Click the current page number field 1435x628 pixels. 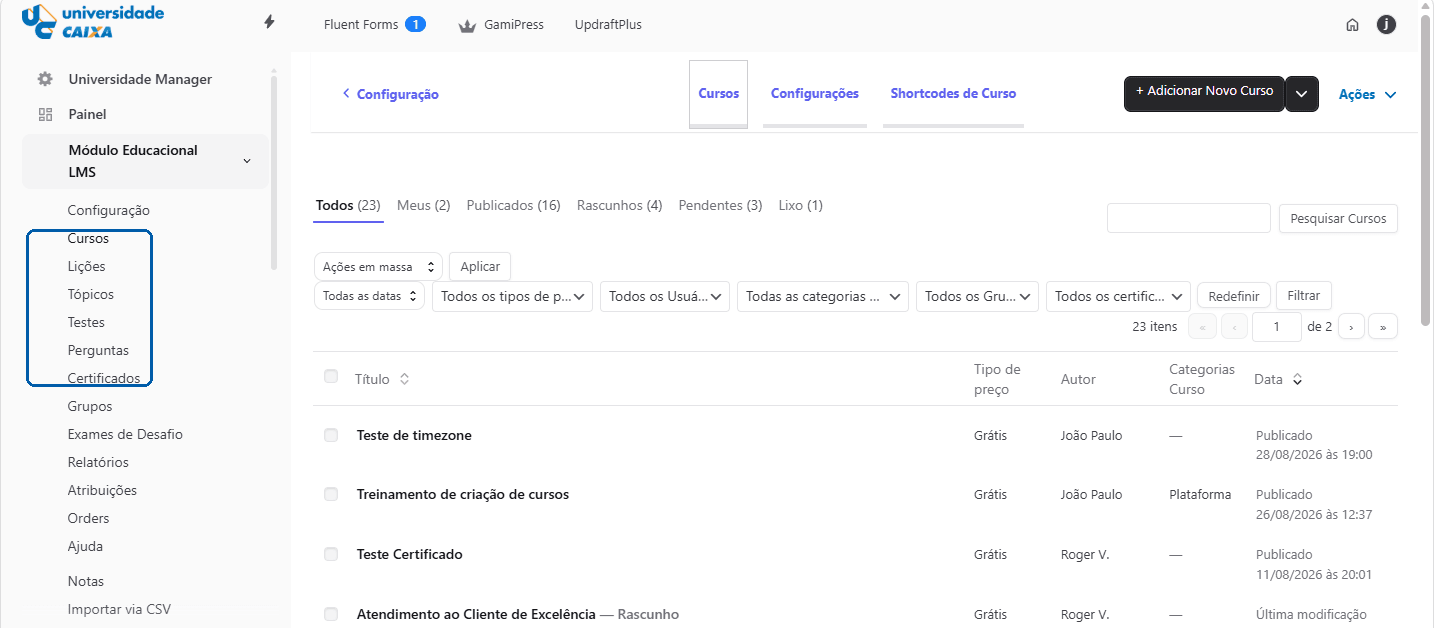[1275, 326]
